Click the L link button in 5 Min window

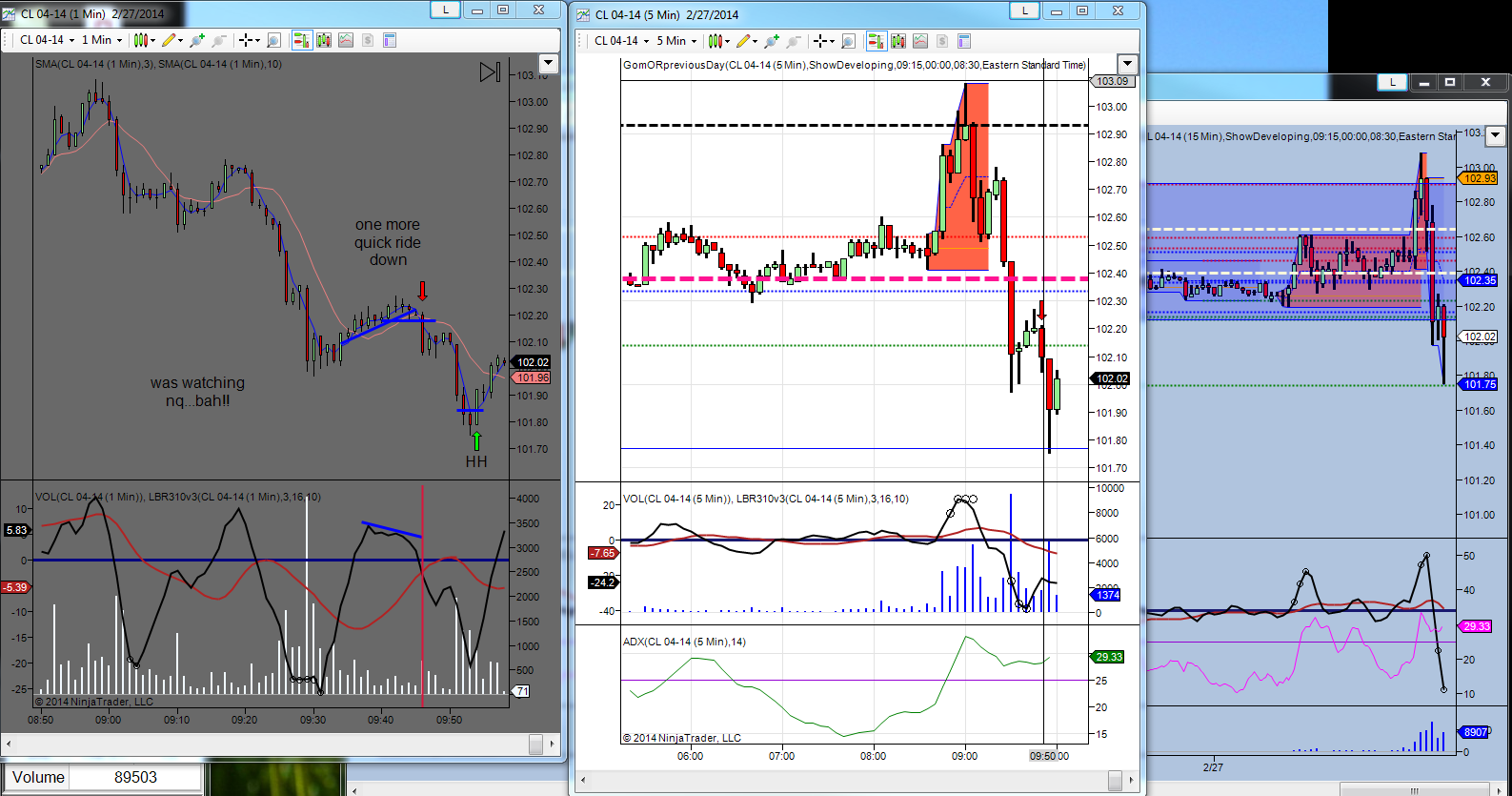point(1024,10)
